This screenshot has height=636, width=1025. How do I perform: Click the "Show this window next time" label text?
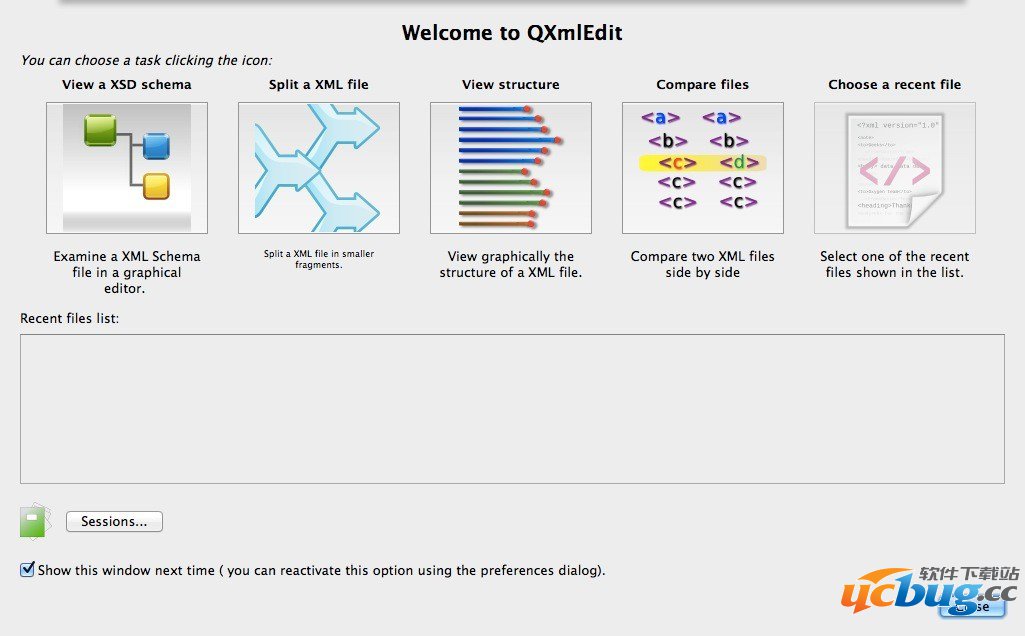(x=126, y=571)
